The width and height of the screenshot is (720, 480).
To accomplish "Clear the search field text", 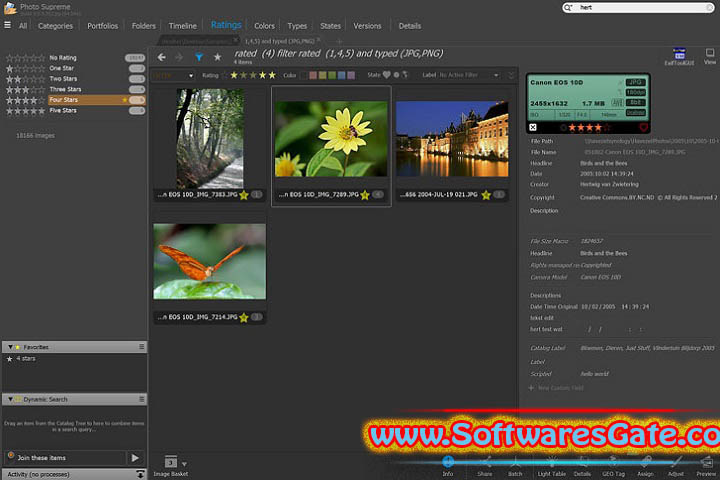I will pyautogui.click(x=709, y=7).
